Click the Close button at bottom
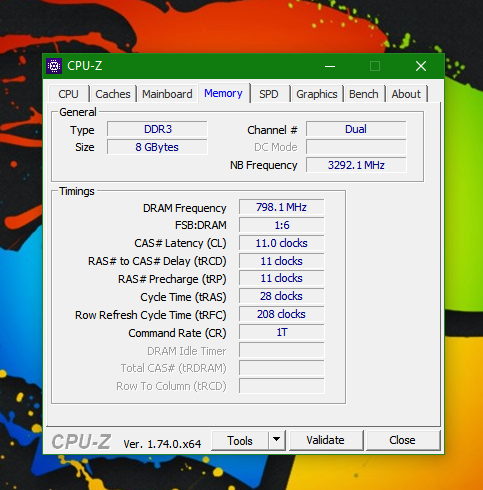 (403, 440)
